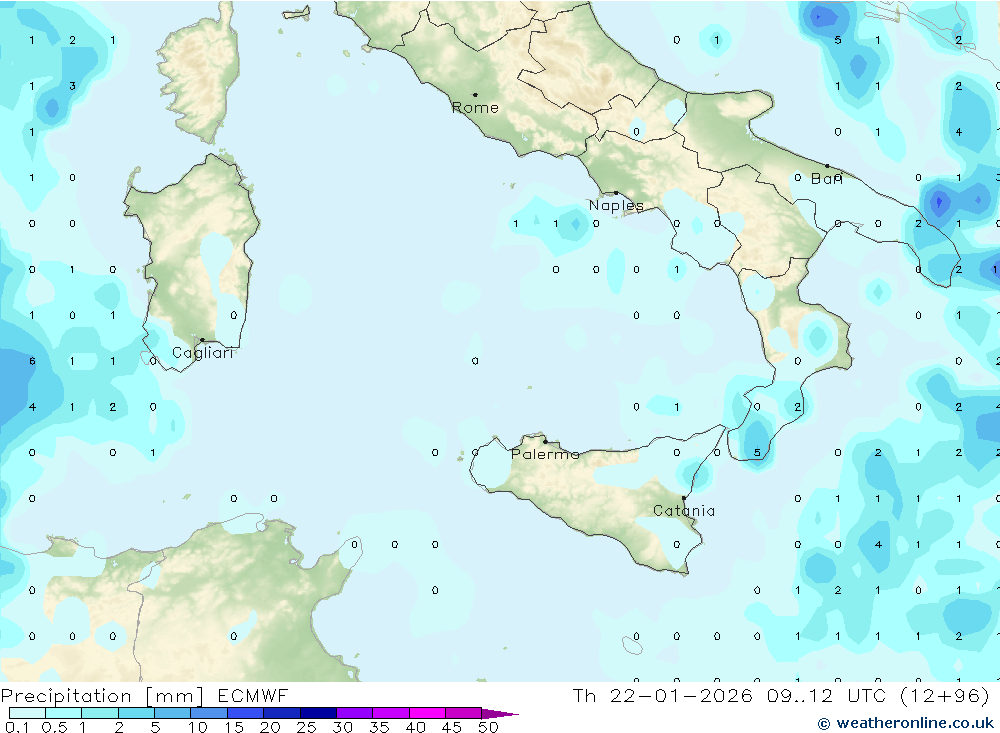Click the Naples city marker dot
Screen dimensions: 1000x733
[616, 193]
